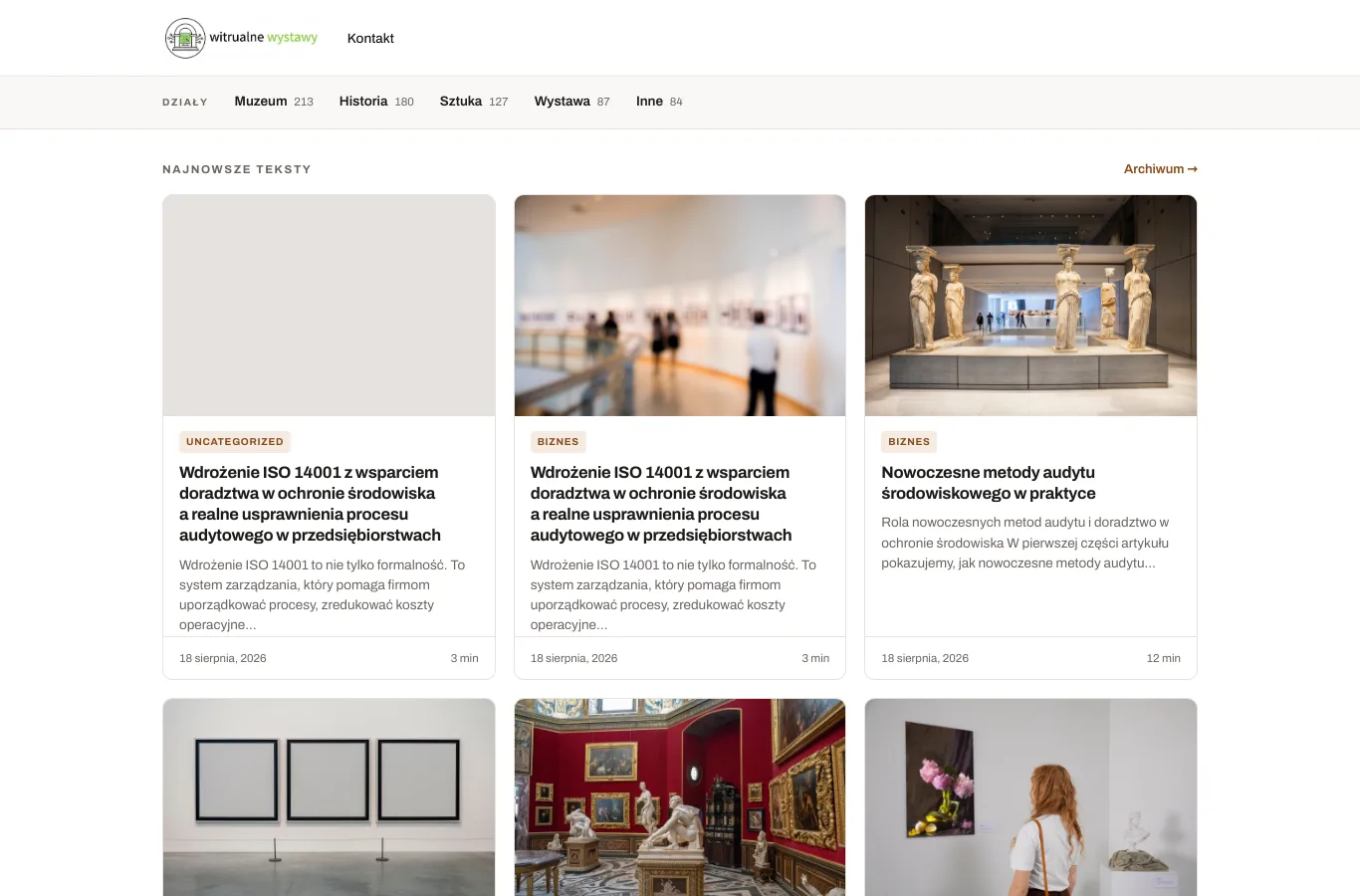The height and width of the screenshot is (896, 1360).
Task: Open the Kontakt page
Action: click(370, 38)
